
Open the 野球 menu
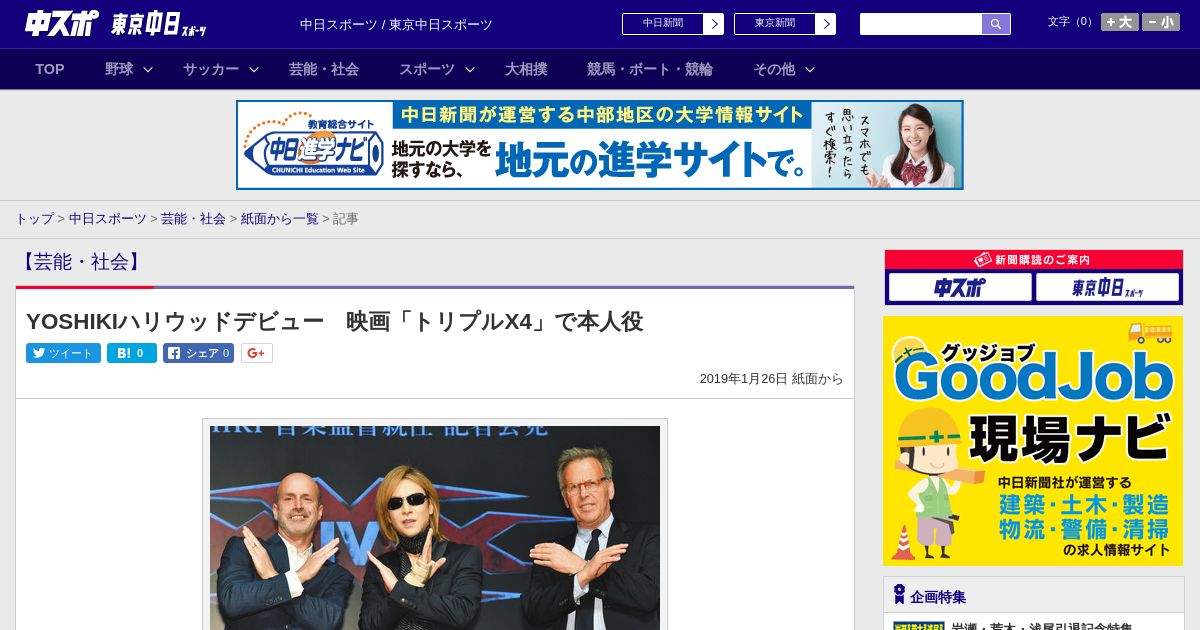tap(119, 69)
